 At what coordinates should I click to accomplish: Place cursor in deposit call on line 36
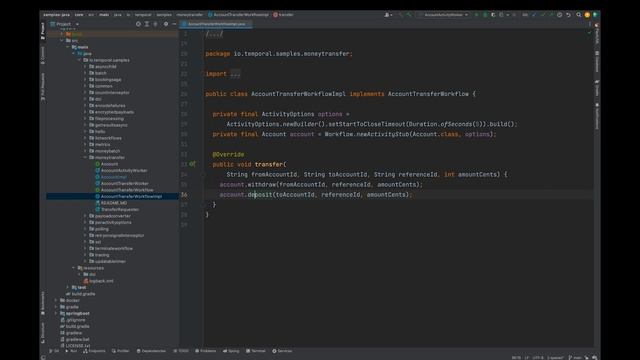[x=260, y=195]
